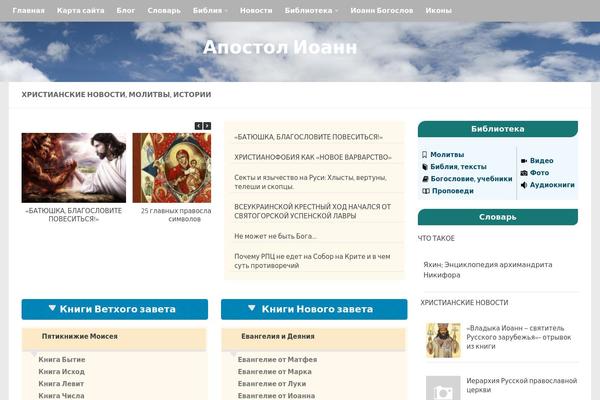Click the open-book icon beside Проповеди
Screen dimensions: 600x400
point(426,191)
